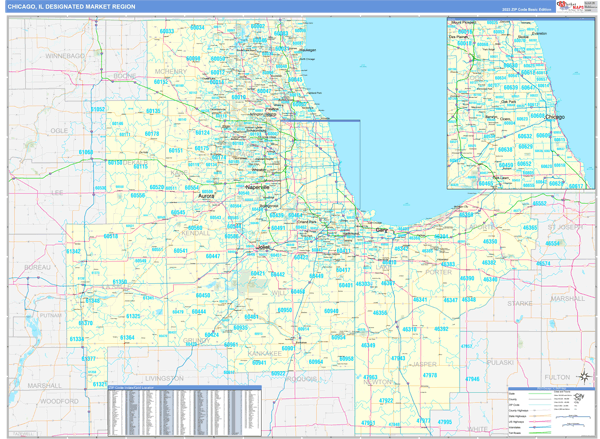Select the FULTON county label
600x439 pixels.
click(557, 377)
